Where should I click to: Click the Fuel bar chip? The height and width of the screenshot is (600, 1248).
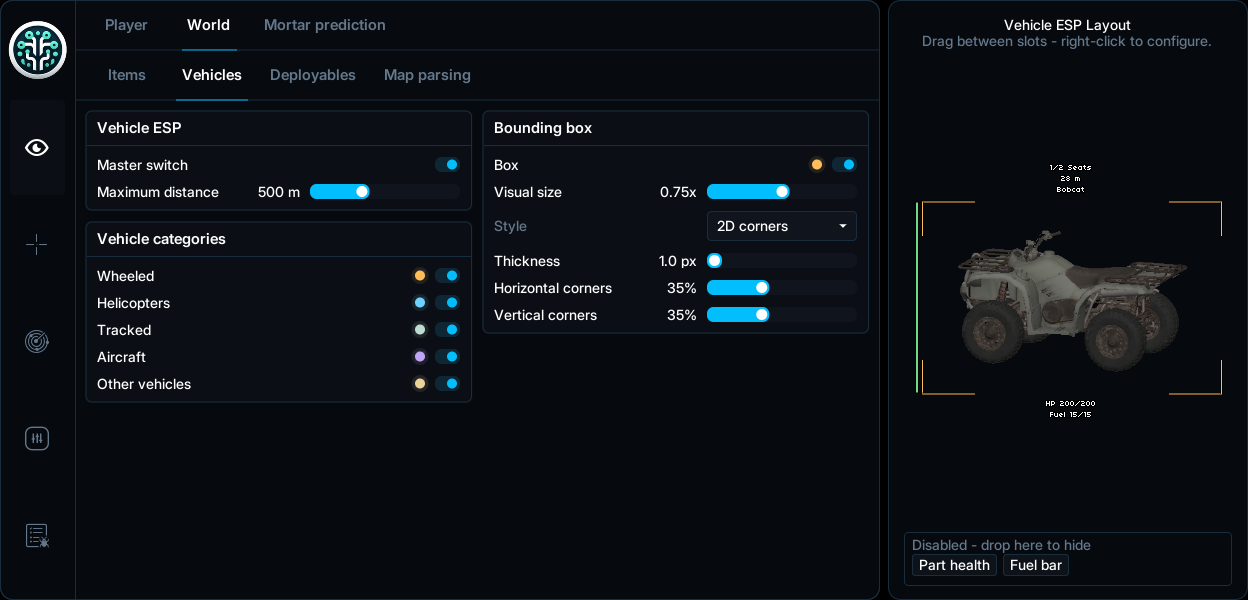[x=1036, y=565]
